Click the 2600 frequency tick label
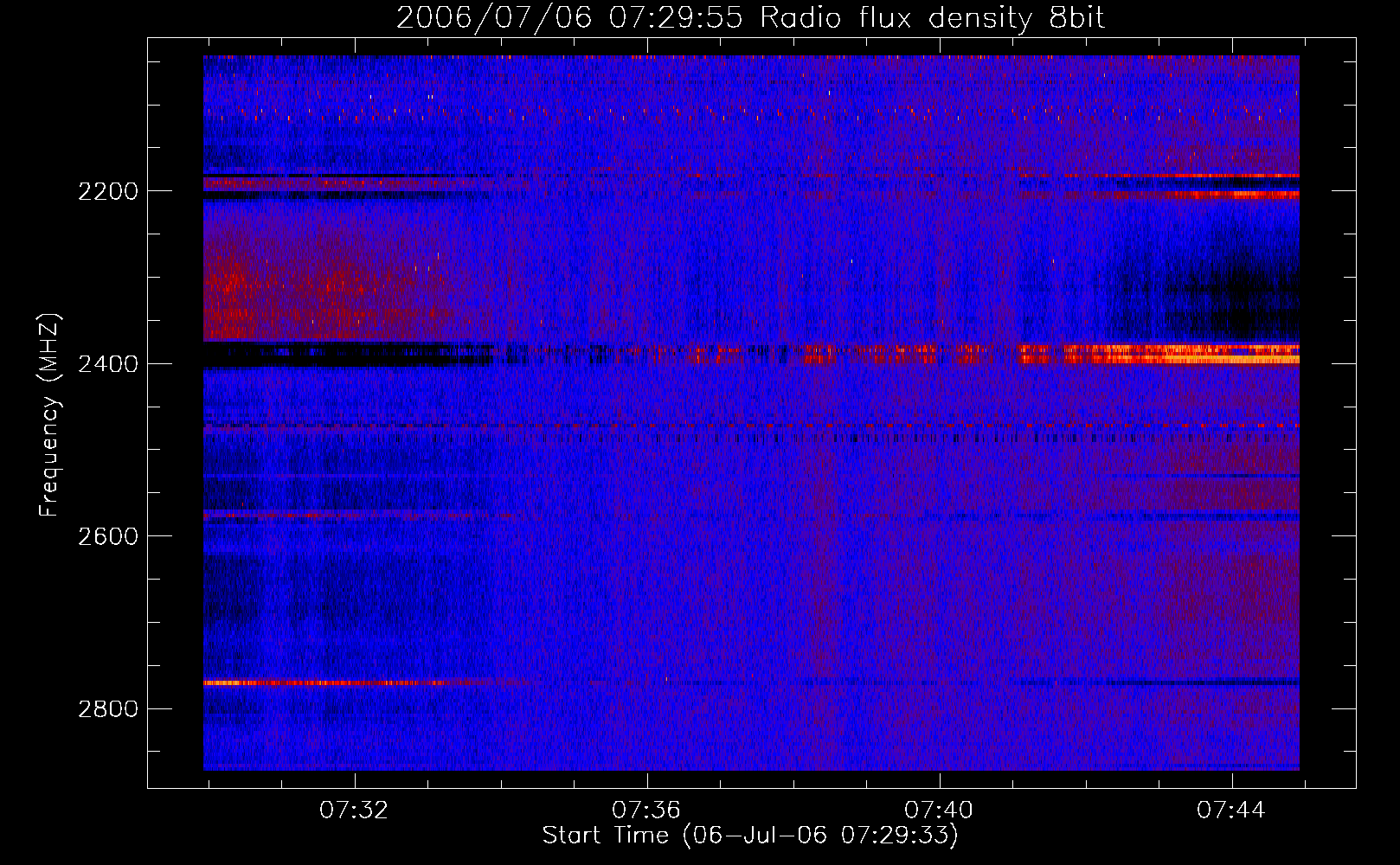Screen dimensions: 1400x865 (108, 536)
